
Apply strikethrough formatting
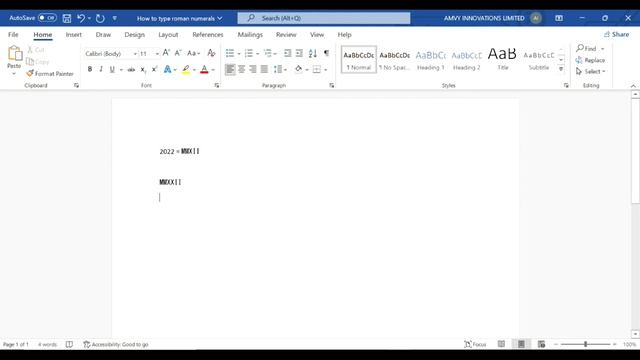click(x=131, y=70)
